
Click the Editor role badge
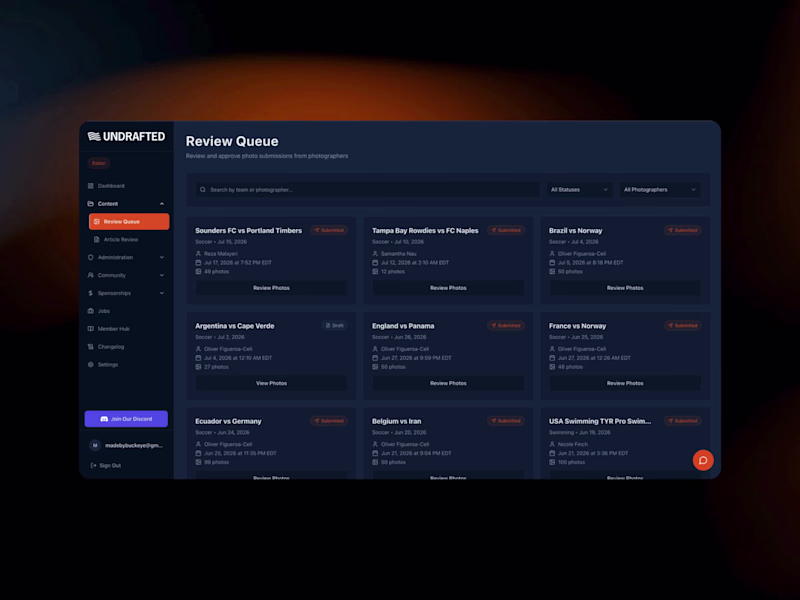click(98, 163)
